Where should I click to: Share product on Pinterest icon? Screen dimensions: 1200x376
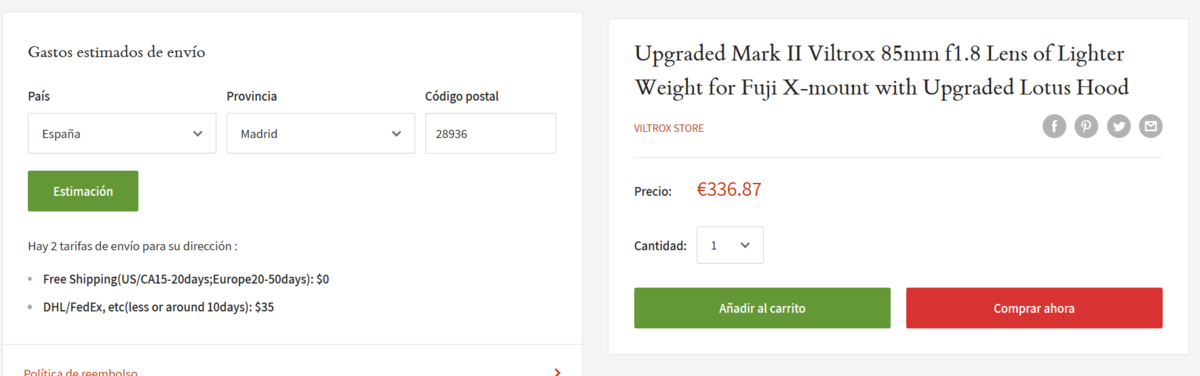click(1086, 126)
